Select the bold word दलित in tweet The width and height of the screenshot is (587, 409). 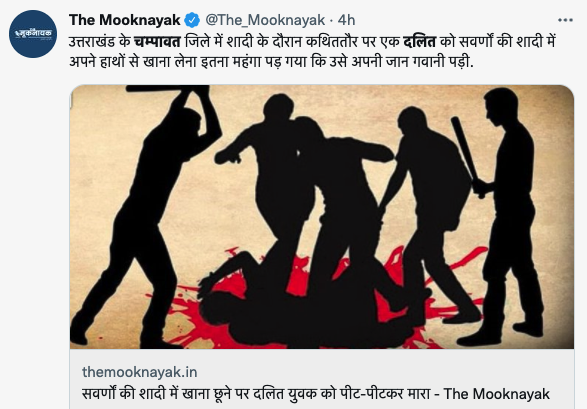coord(419,42)
